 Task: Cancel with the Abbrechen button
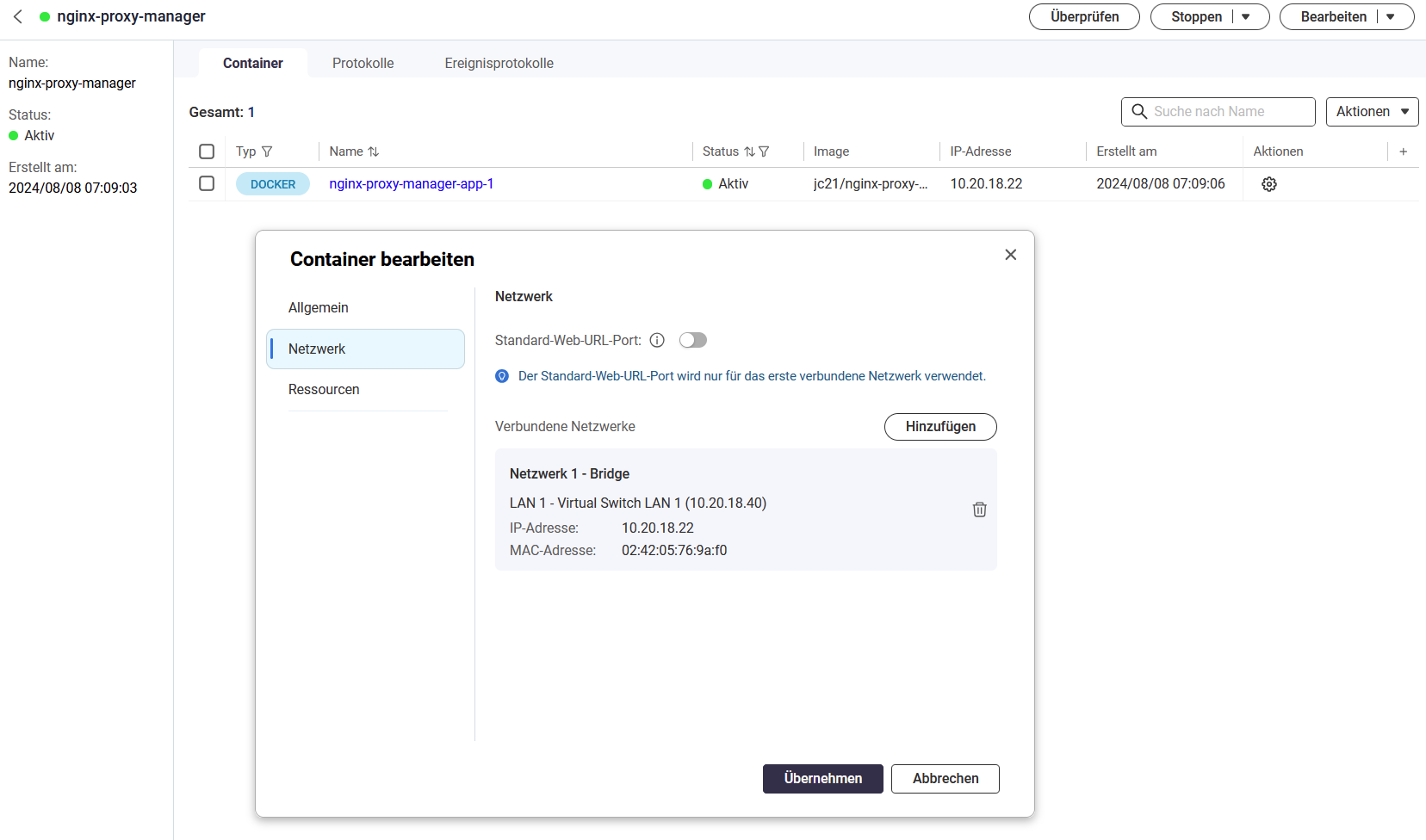click(x=945, y=779)
